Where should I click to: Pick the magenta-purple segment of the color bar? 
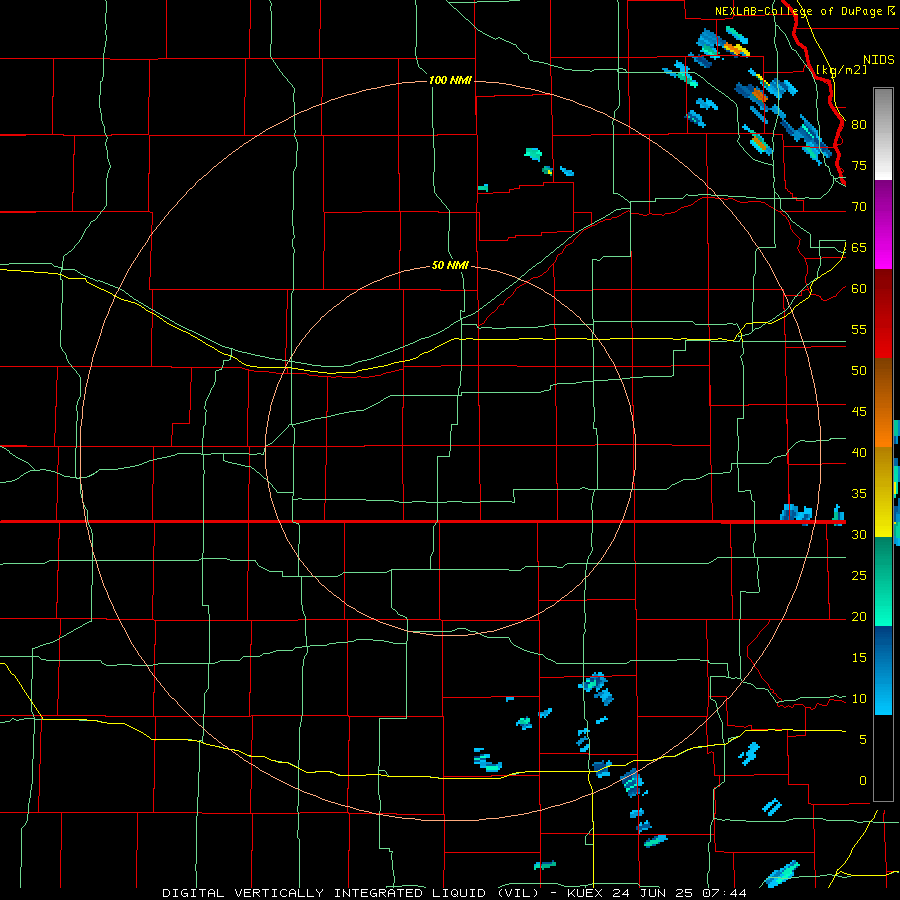pos(883,225)
